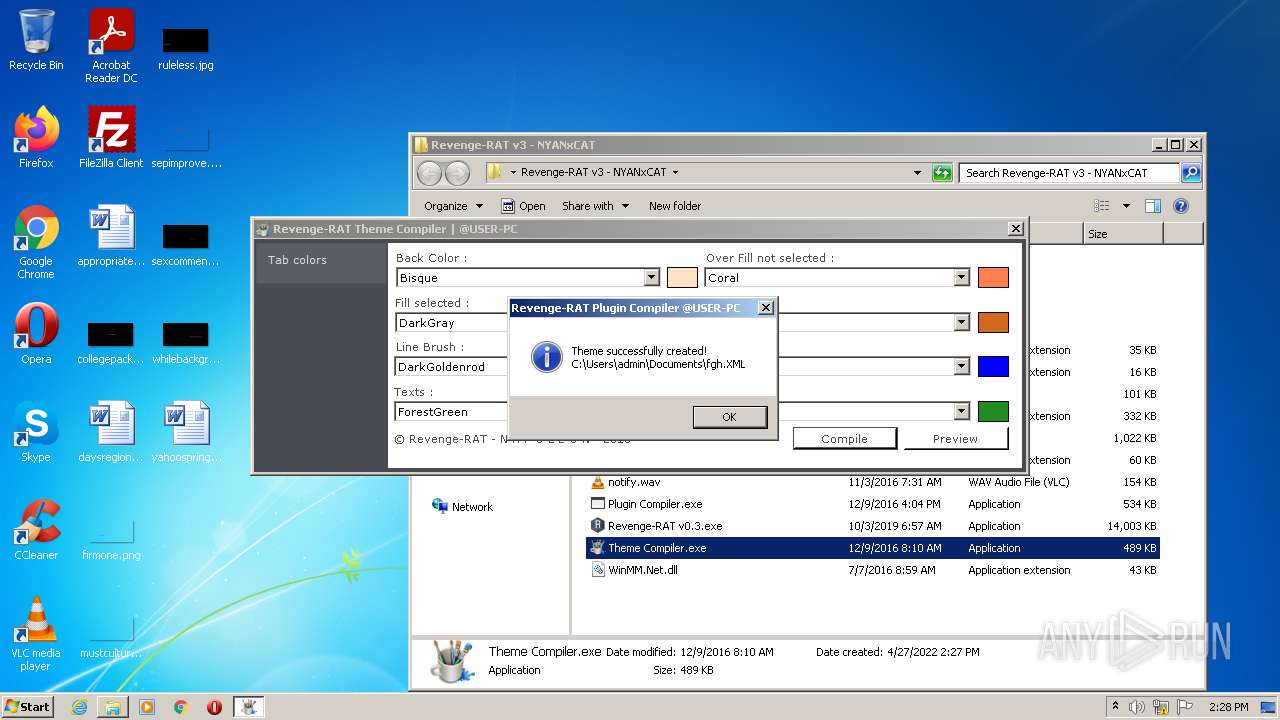Click the blue color swatch

pyautogui.click(x=993, y=367)
